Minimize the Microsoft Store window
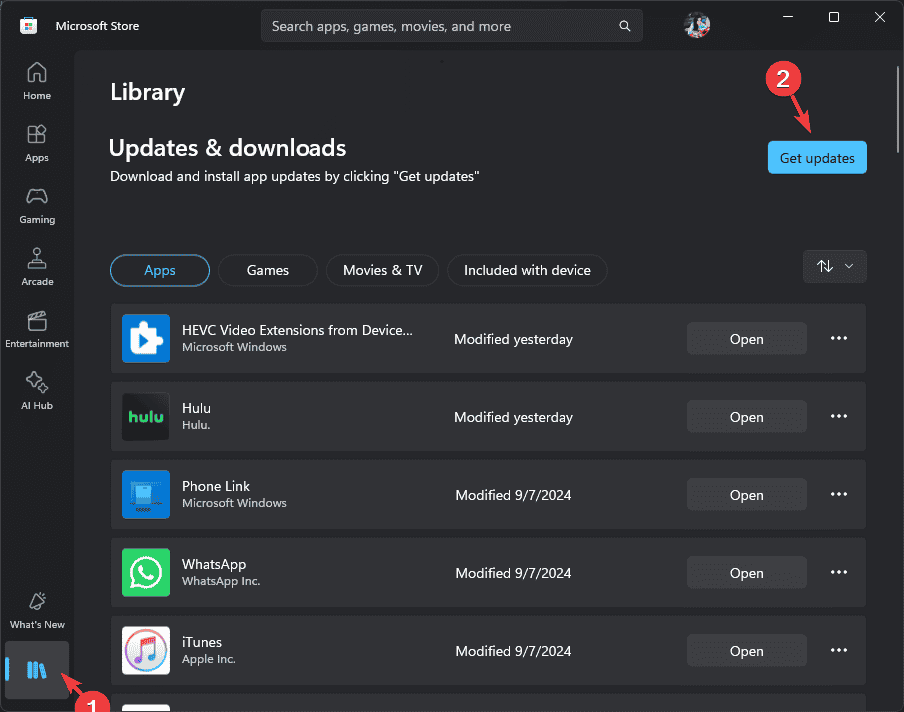Image resolution: width=904 pixels, height=712 pixels. tap(788, 17)
